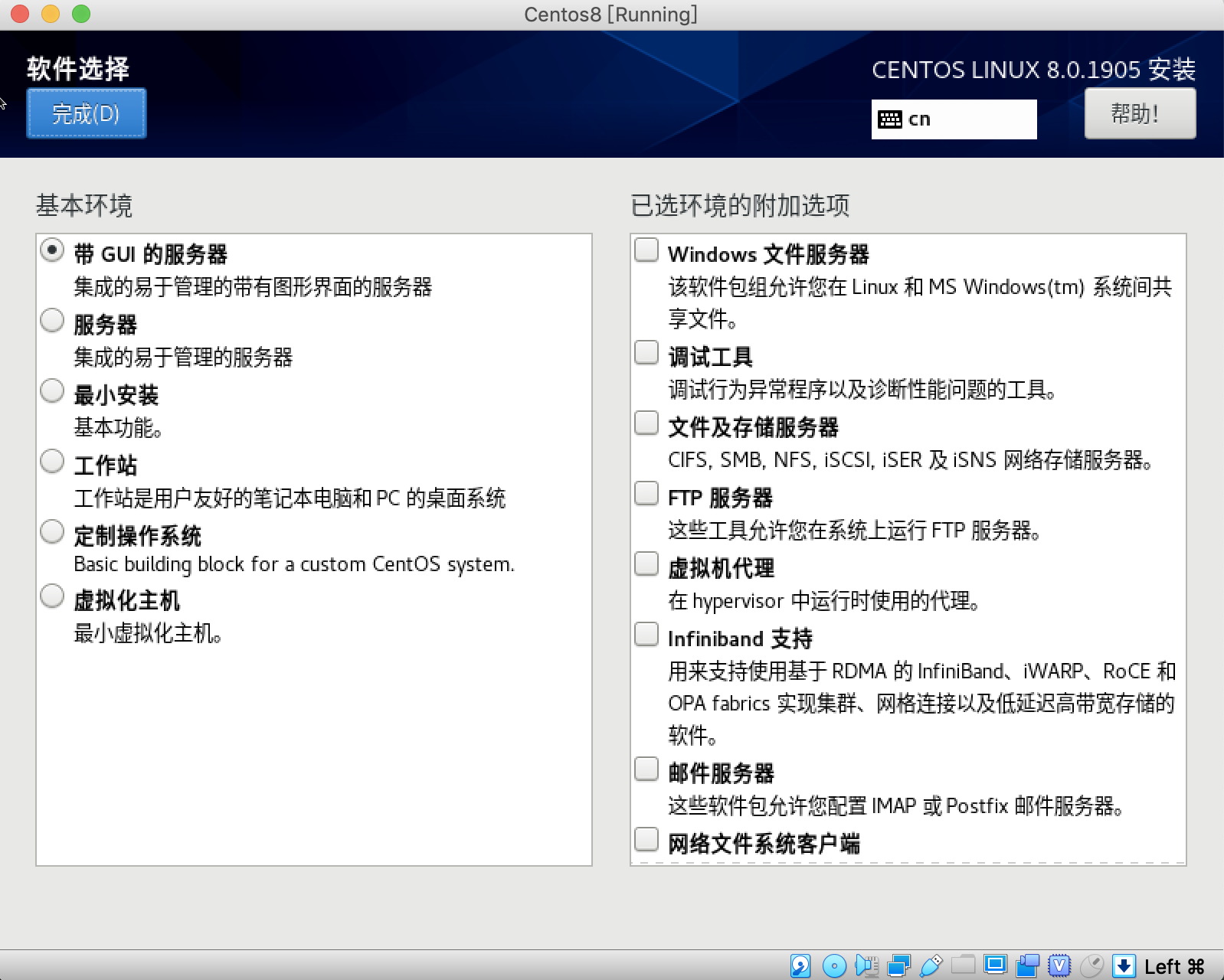The image size is (1224, 980).
Task: Open VirtualBox network adapters icon
Action: coord(898,965)
